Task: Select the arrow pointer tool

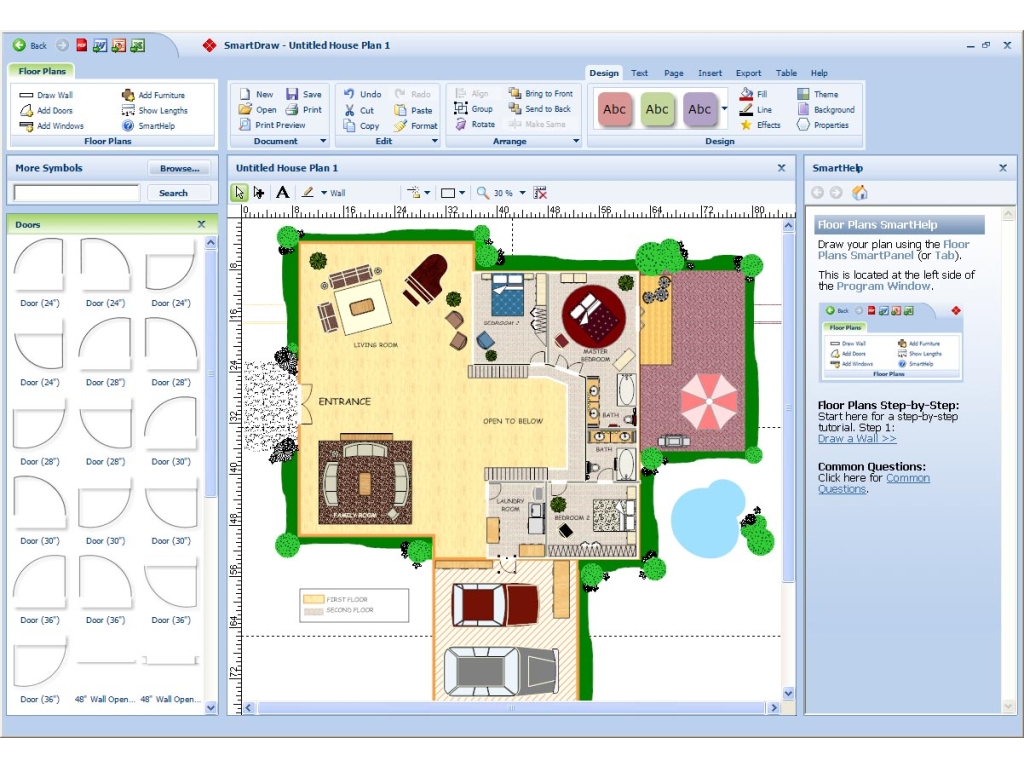Action: [x=240, y=193]
